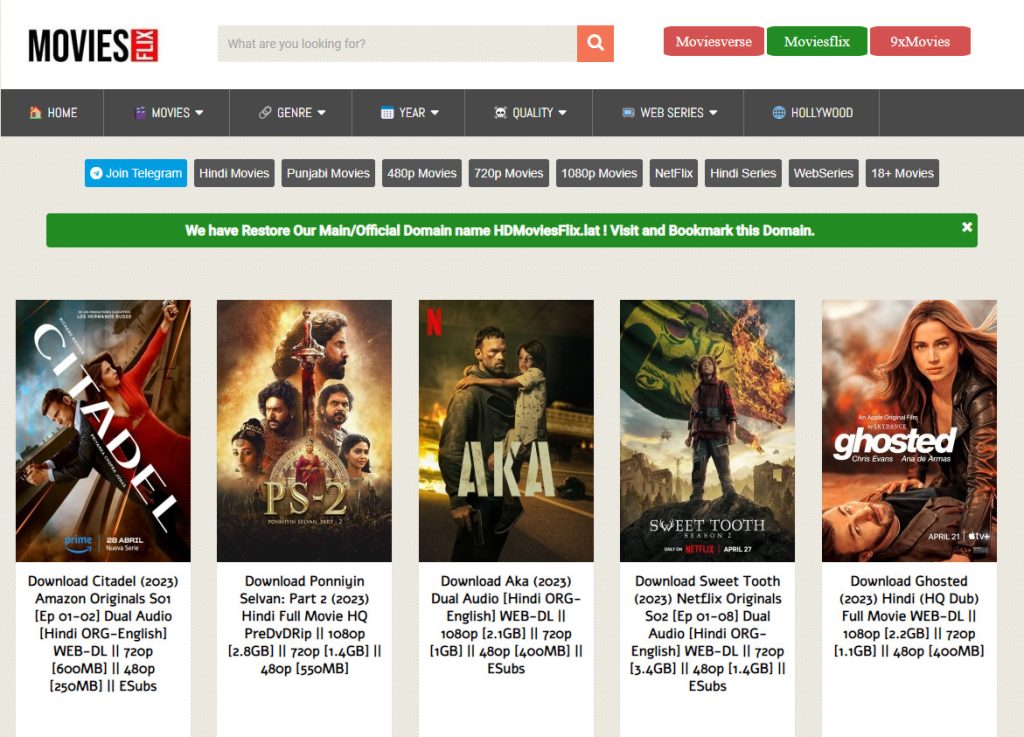The height and width of the screenshot is (737, 1024).
Task: Click the green HDMoviesFlix domain notice text
Action: [500, 230]
